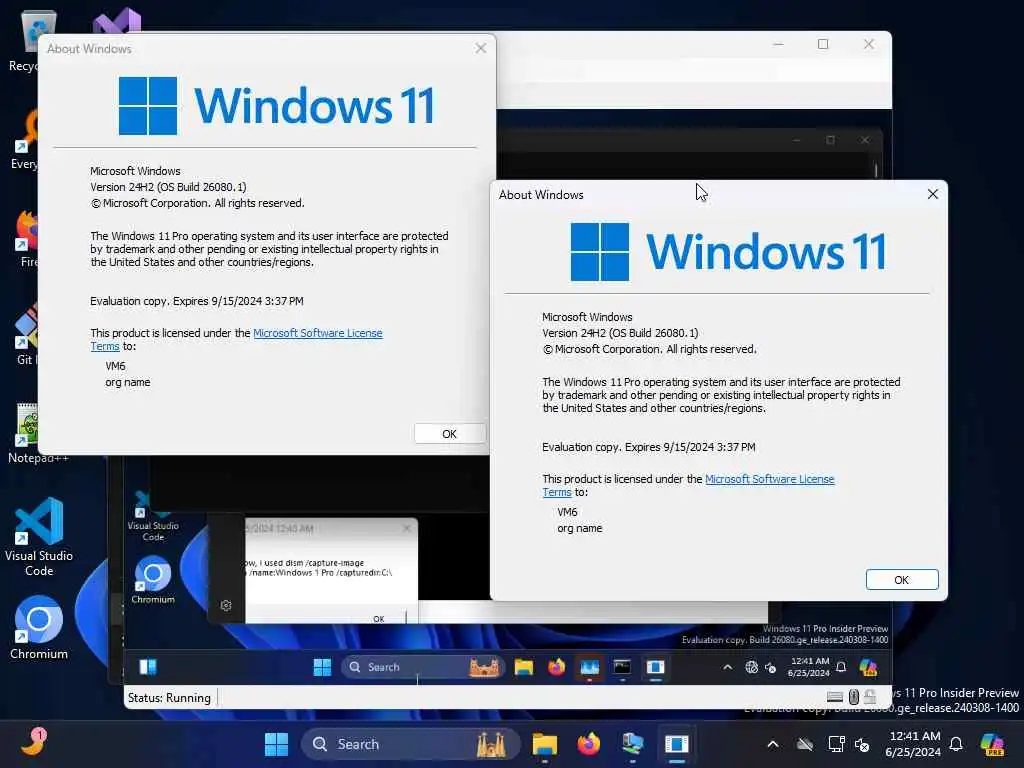This screenshot has height=768, width=1024.
Task: Click the dark window's vertical scrollbar
Action: [x=876, y=170]
